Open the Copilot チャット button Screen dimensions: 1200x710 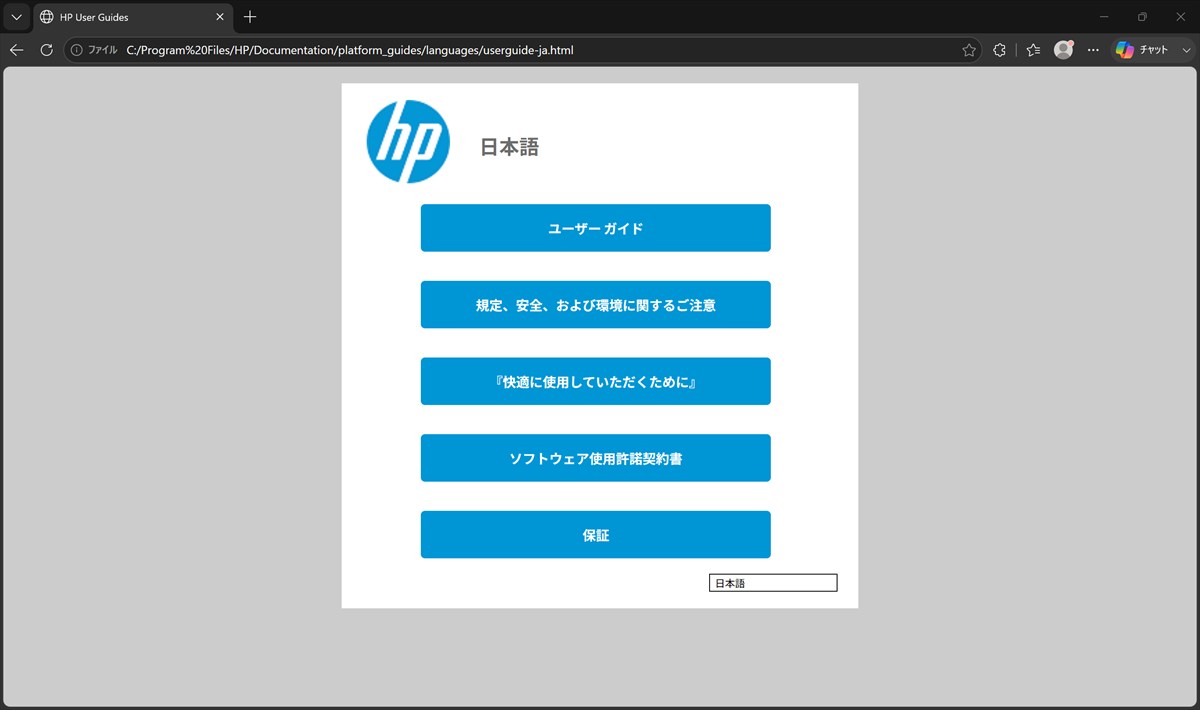tap(1143, 50)
